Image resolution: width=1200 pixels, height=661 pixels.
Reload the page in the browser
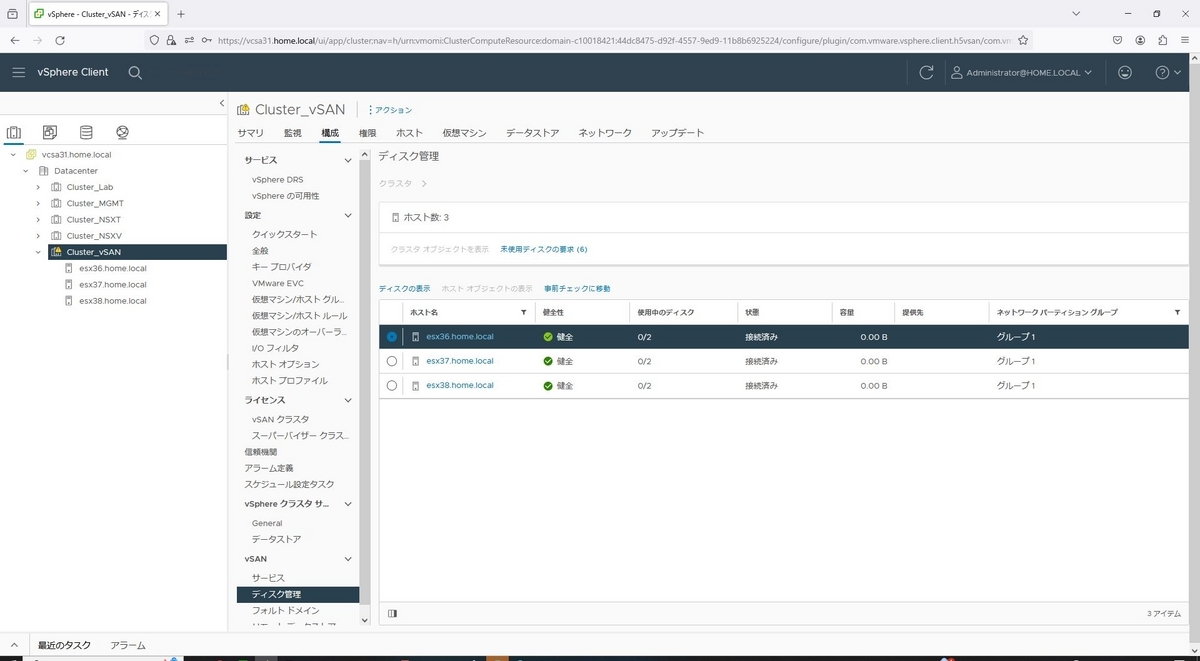[60, 40]
